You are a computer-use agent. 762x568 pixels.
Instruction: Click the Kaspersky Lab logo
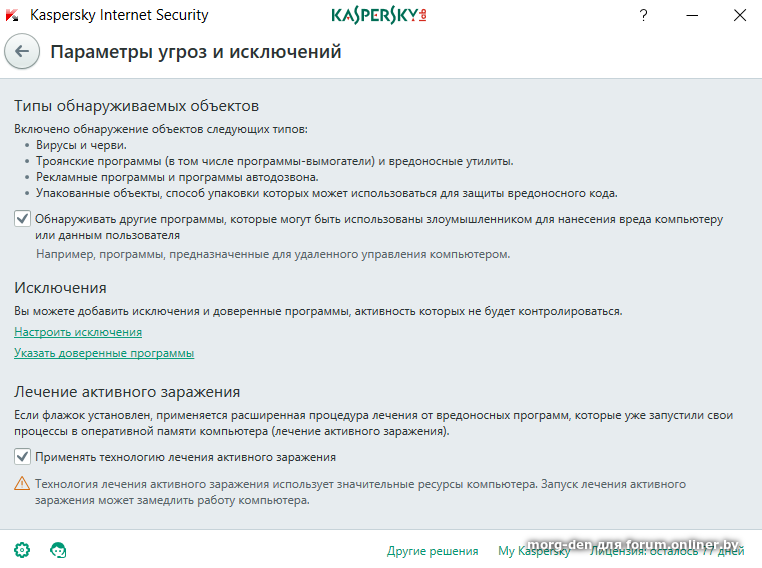pyautogui.click(x=379, y=16)
